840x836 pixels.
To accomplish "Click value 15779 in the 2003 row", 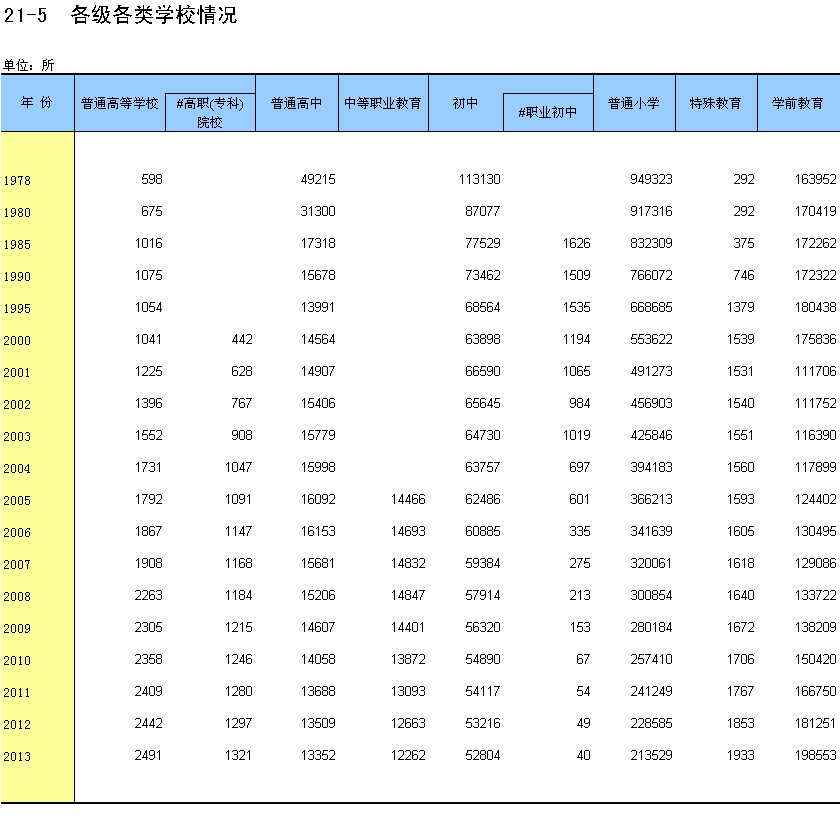I will tap(318, 435).
